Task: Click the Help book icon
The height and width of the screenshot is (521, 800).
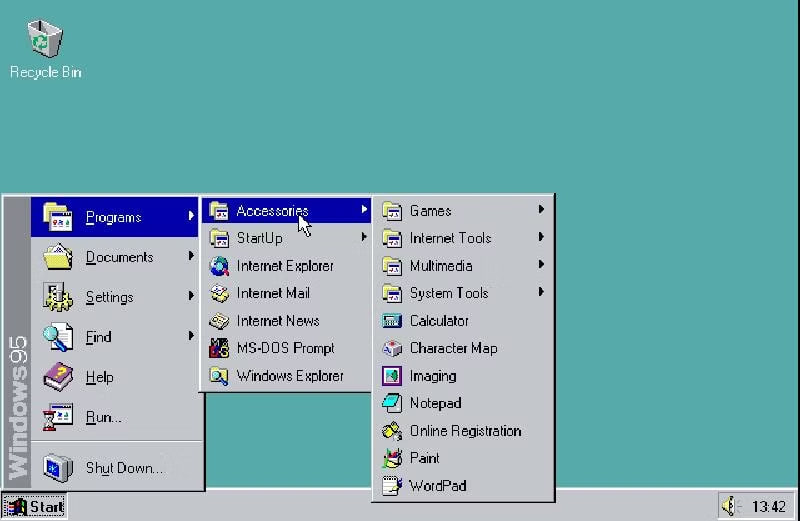Action: pos(58,377)
